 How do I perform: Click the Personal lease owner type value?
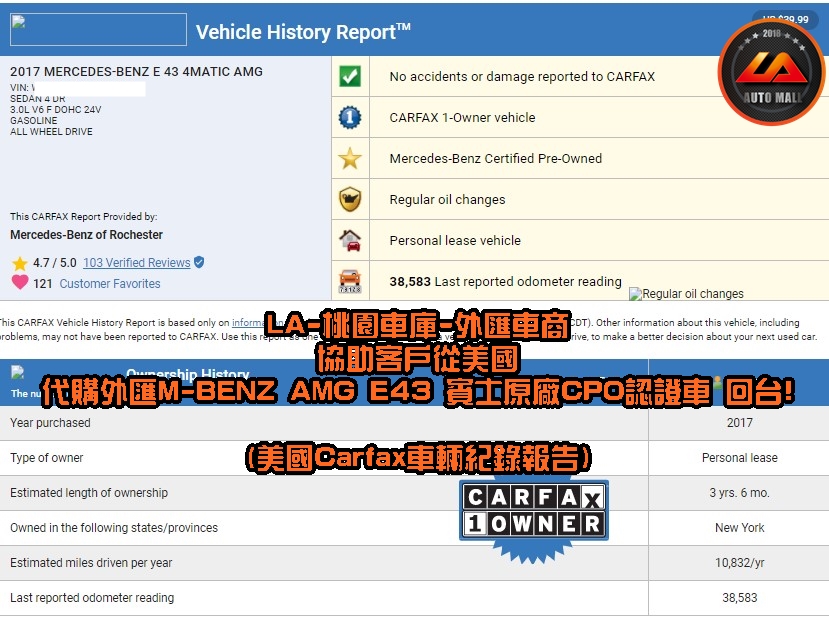739,458
